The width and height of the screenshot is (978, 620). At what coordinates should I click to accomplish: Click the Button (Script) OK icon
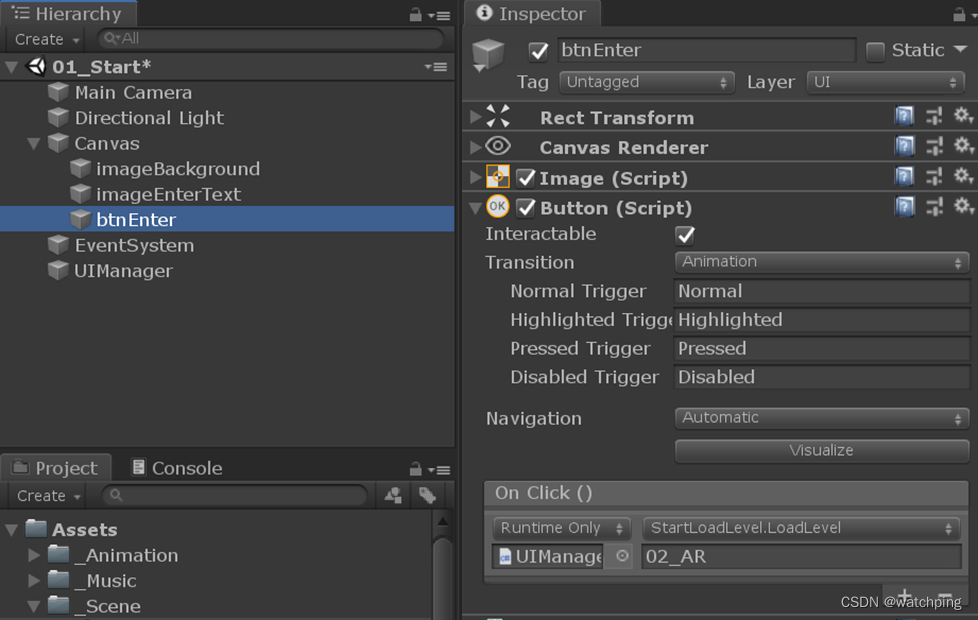click(497, 206)
